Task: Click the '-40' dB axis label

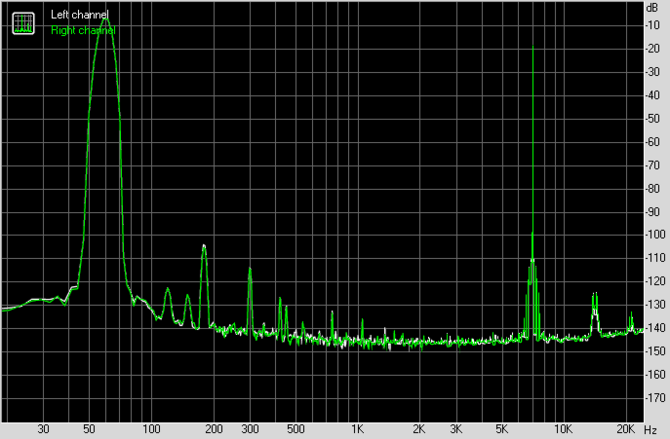Action: [653, 95]
